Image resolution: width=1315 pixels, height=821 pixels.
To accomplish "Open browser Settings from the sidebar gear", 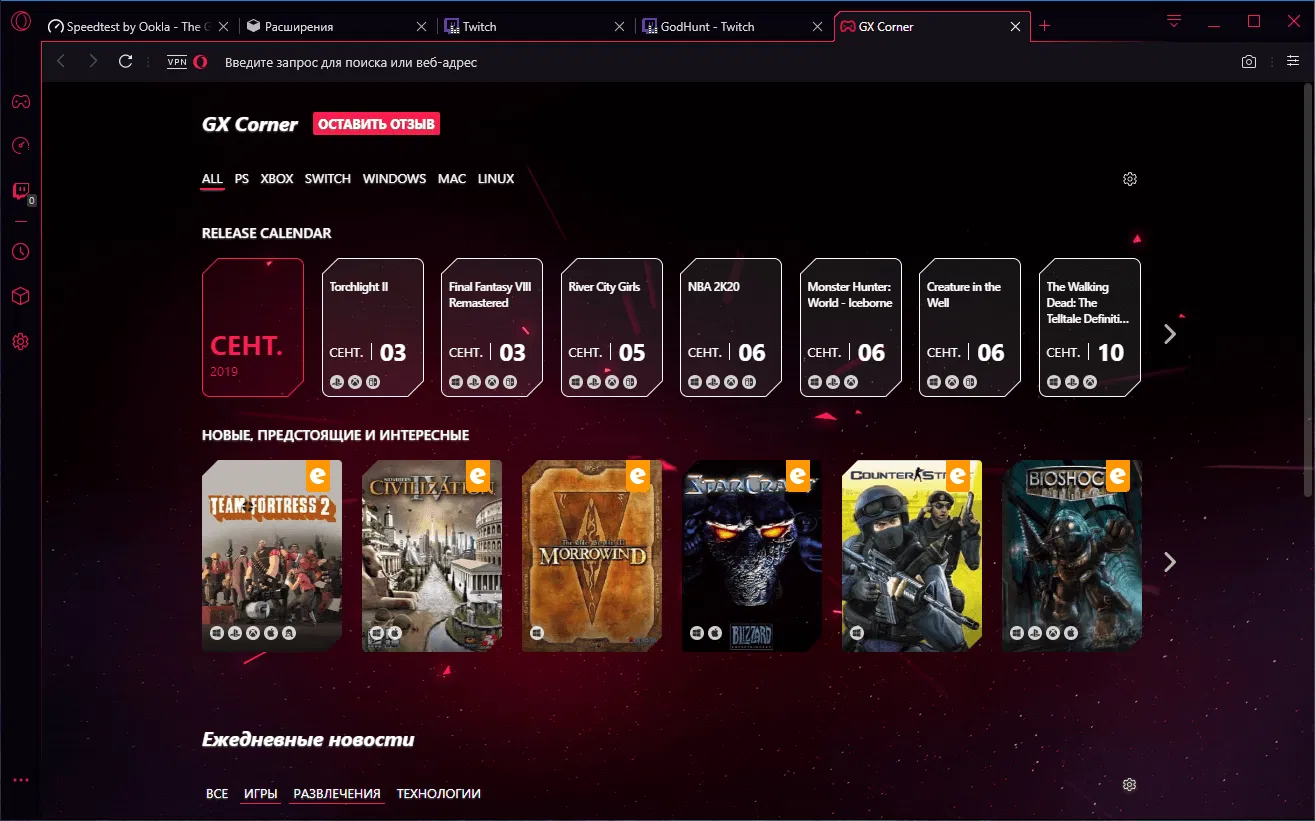I will [20, 341].
